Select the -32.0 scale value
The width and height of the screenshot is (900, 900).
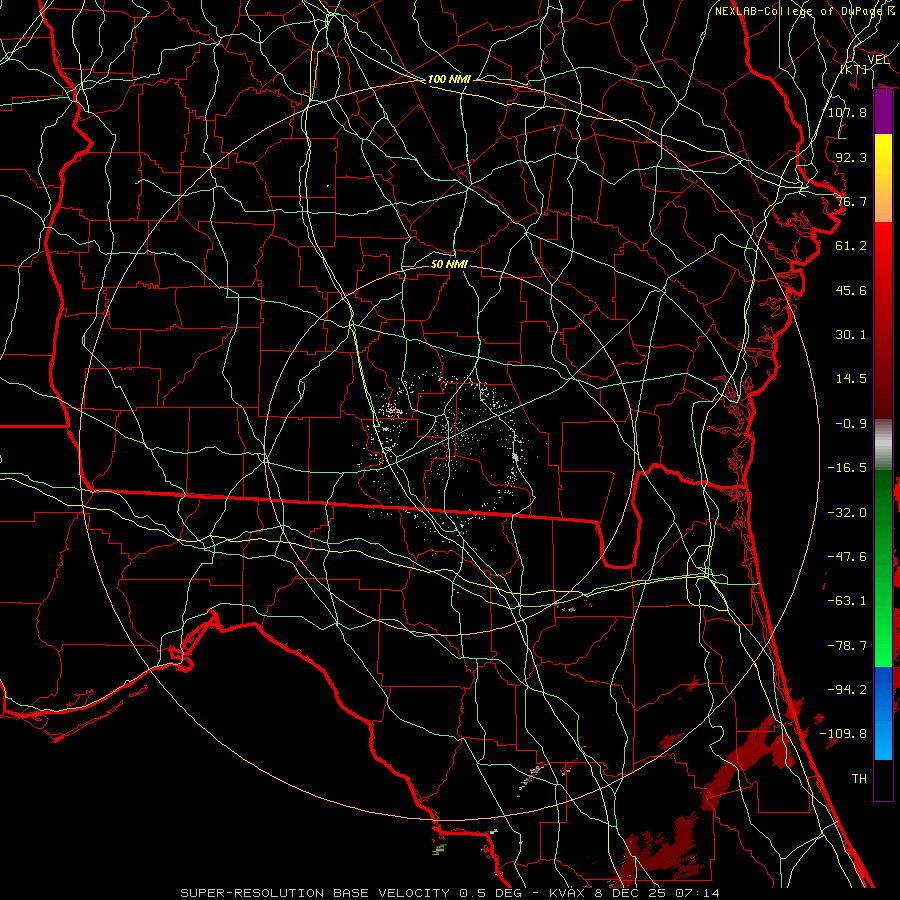[x=847, y=513]
